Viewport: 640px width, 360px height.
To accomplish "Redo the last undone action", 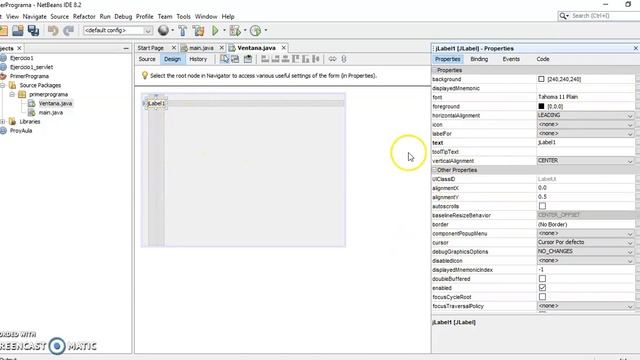I will coord(69,30).
